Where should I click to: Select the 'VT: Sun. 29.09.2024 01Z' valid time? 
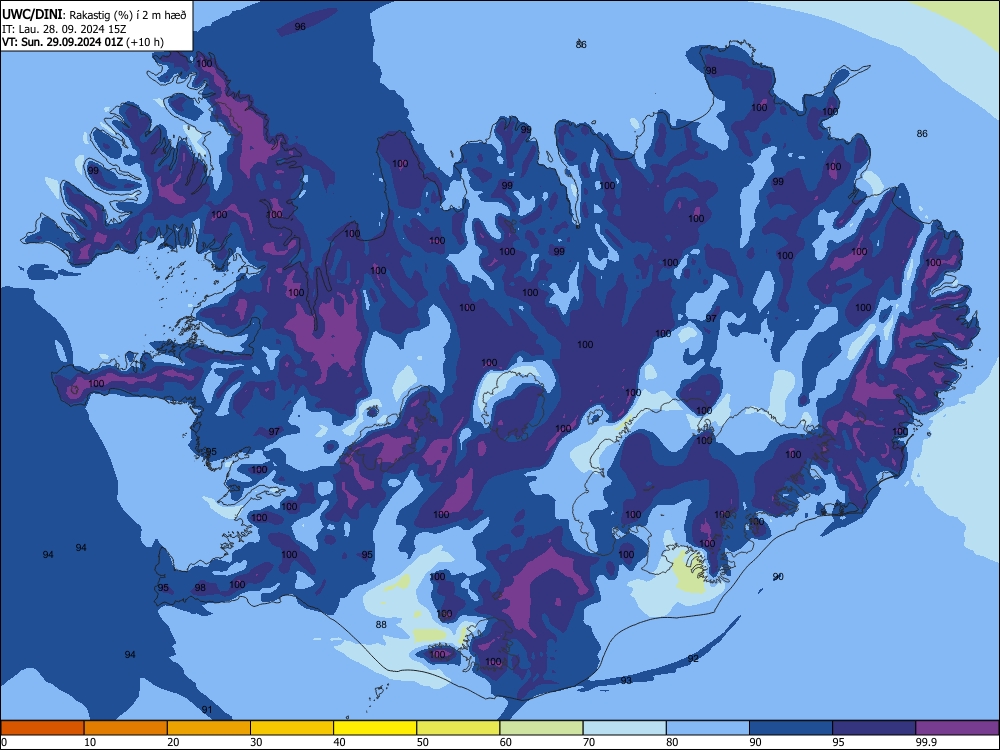pos(62,42)
